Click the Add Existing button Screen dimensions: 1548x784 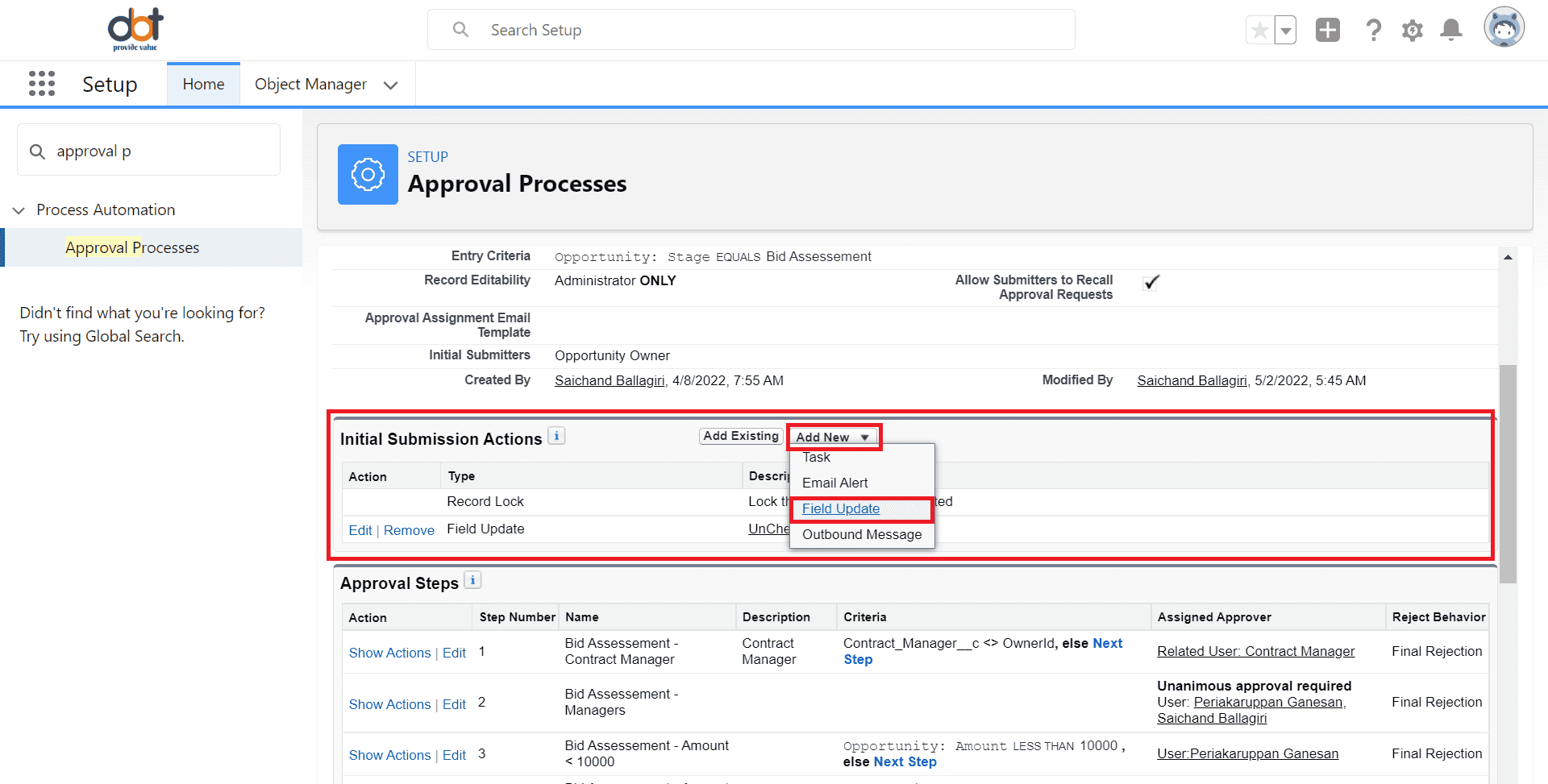pyautogui.click(x=741, y=436)
